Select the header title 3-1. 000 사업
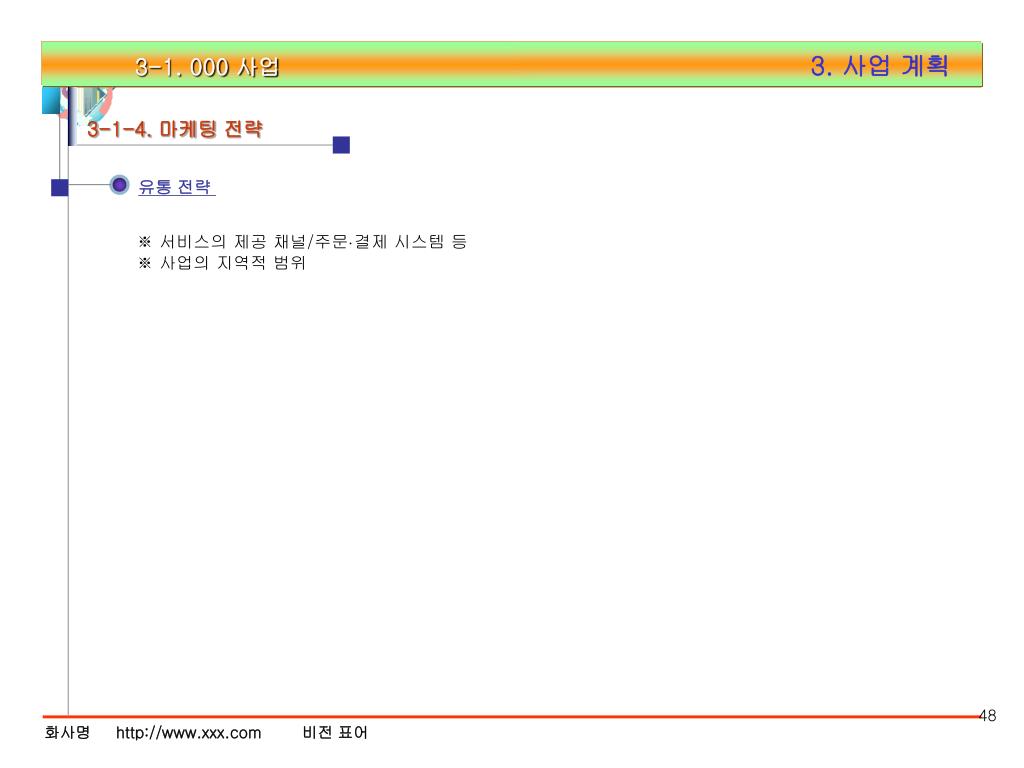This screenshot has width=1024, height=768. tap(208, 67)
